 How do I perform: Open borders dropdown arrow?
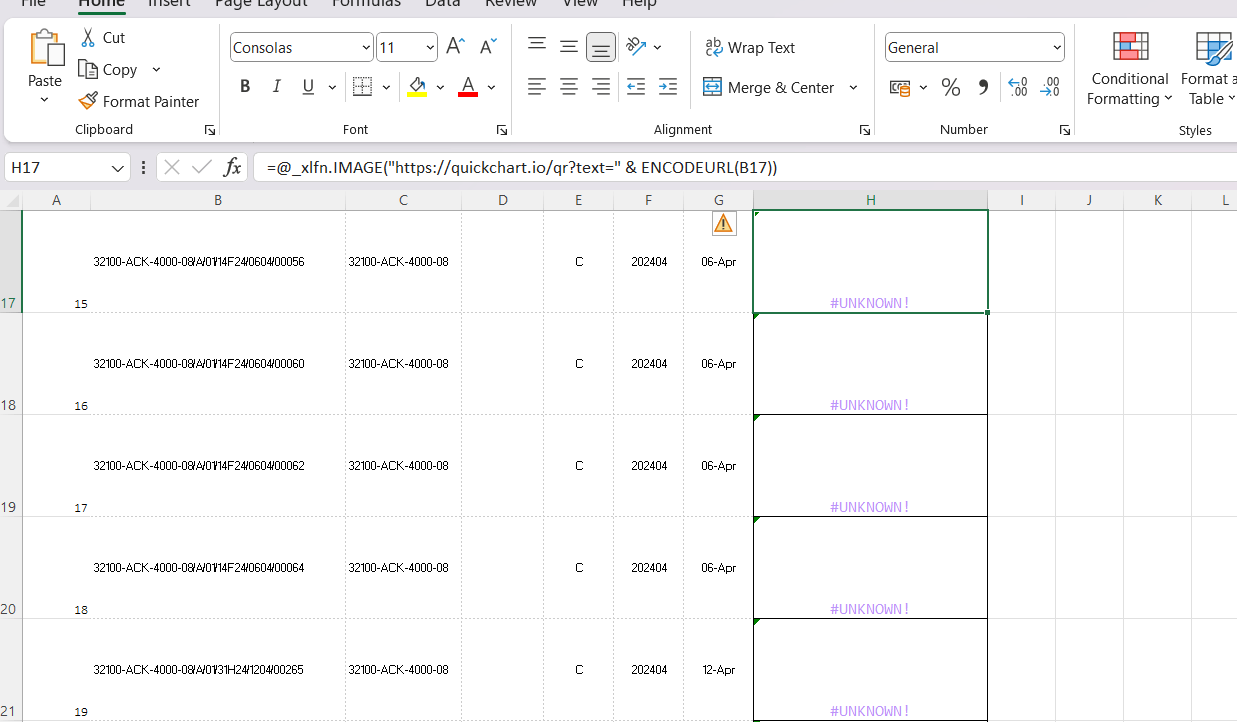click(386, 87)
